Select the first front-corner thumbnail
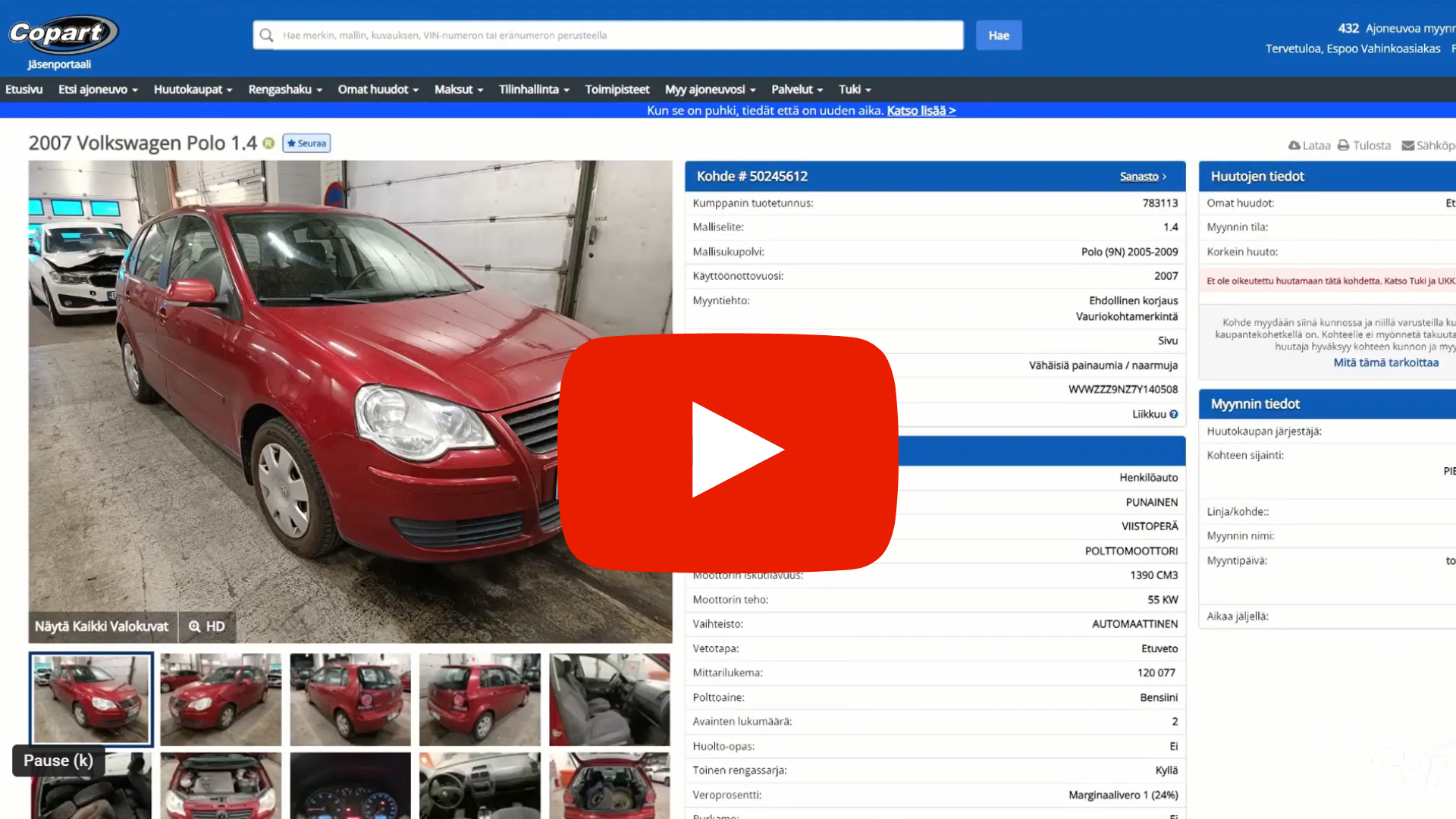 [x=91, y=699]
